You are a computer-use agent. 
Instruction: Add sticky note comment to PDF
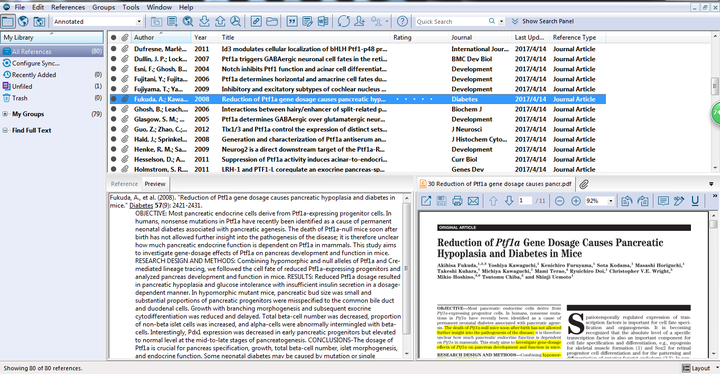tap(663, 201)
